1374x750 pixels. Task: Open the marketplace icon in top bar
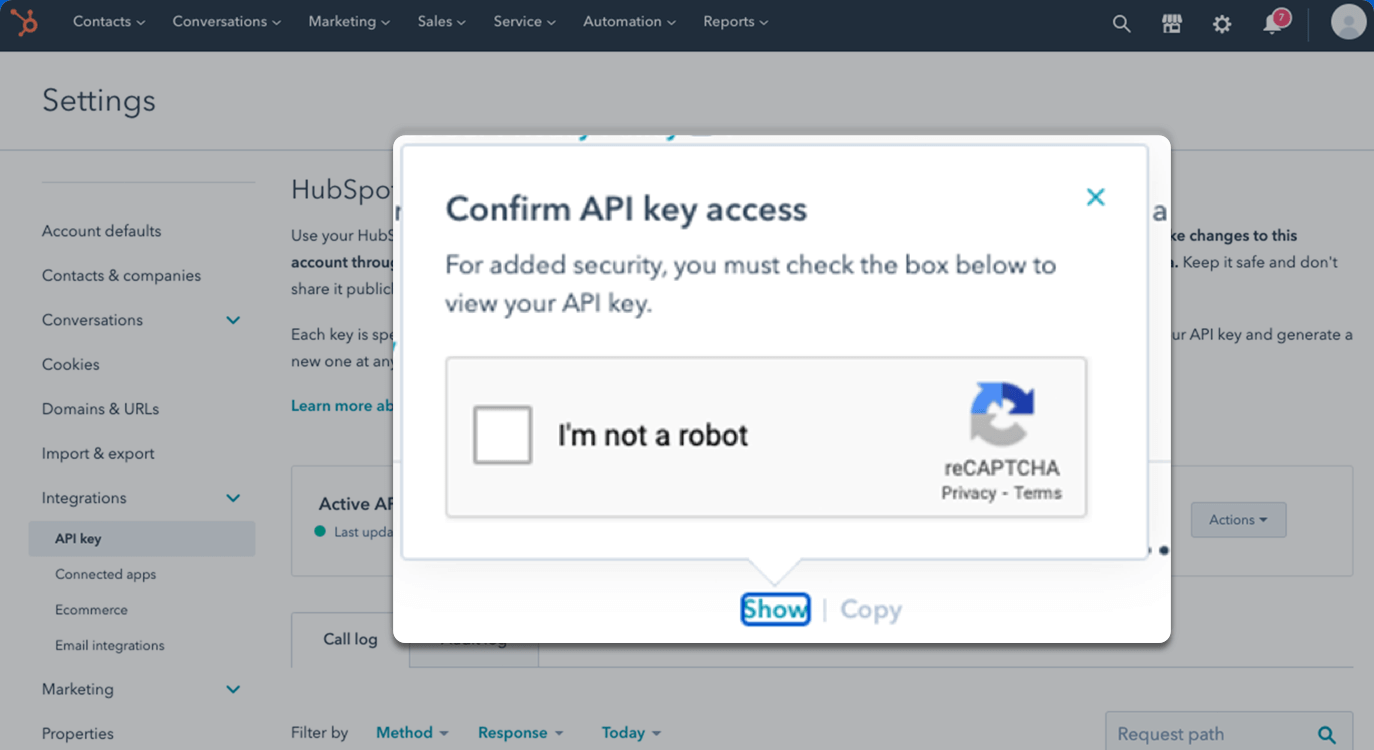[1172, 23]
